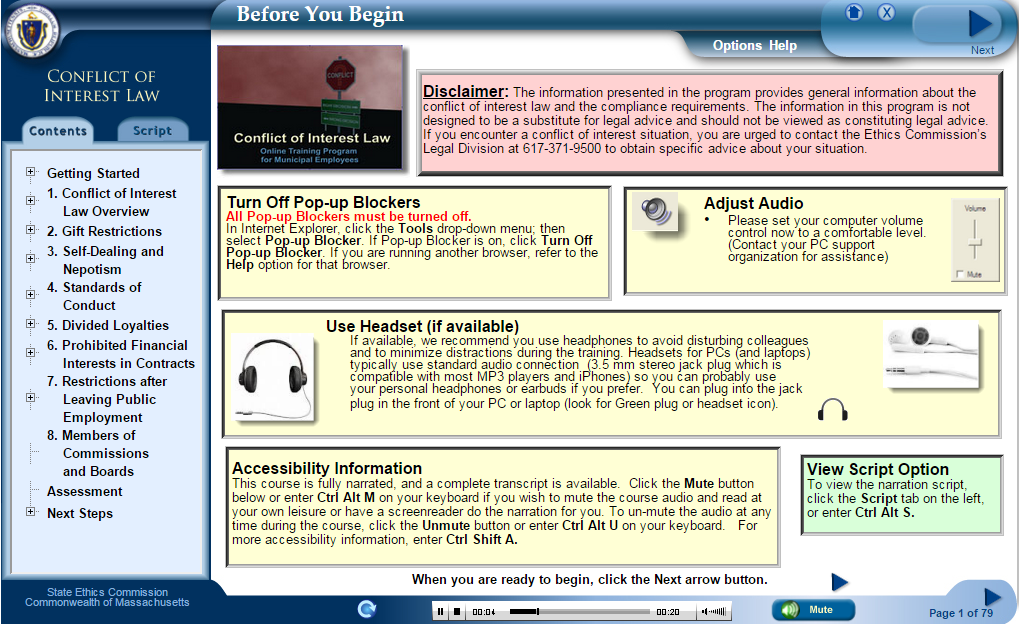This screenshot has width=1019, height=624.
Task: Click the Home icon in top bar
Action: click(854, 12)
